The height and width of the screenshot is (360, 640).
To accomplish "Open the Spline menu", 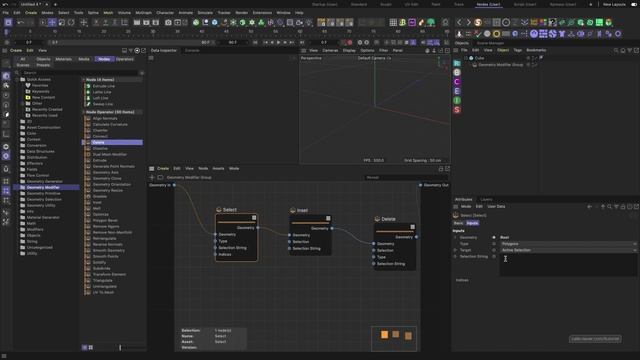I will point(93,13).
